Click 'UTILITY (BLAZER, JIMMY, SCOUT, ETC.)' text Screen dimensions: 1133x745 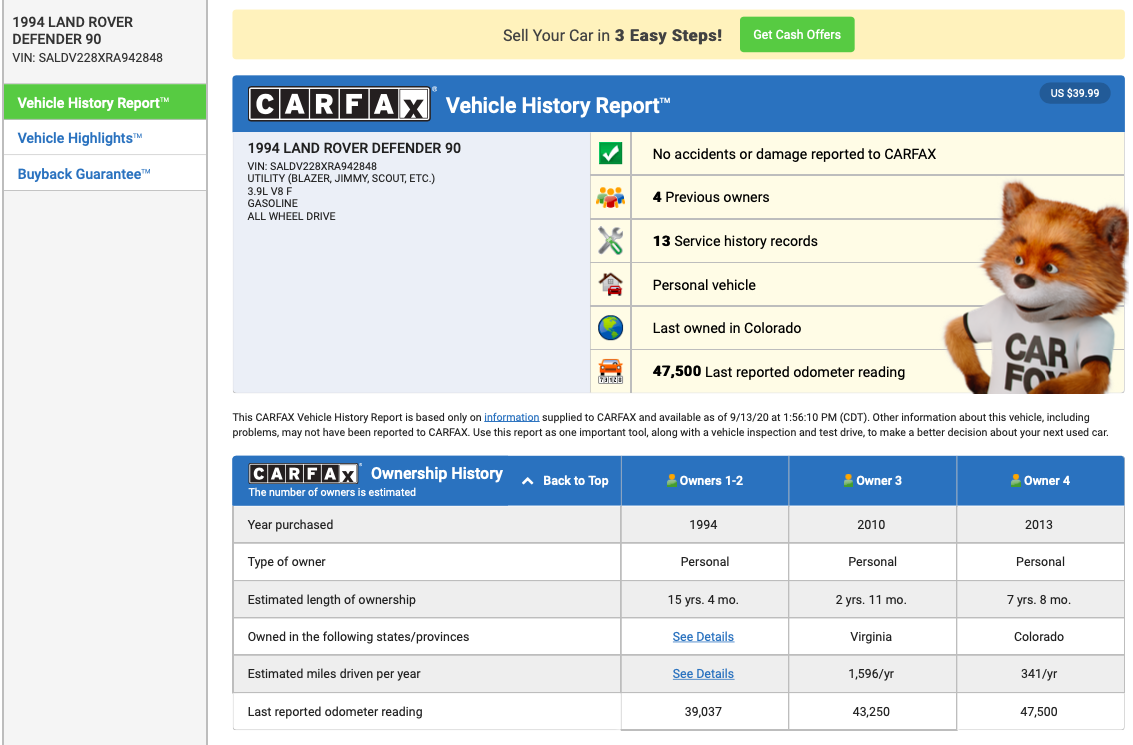pyautogui.click(x=341, y=178)
